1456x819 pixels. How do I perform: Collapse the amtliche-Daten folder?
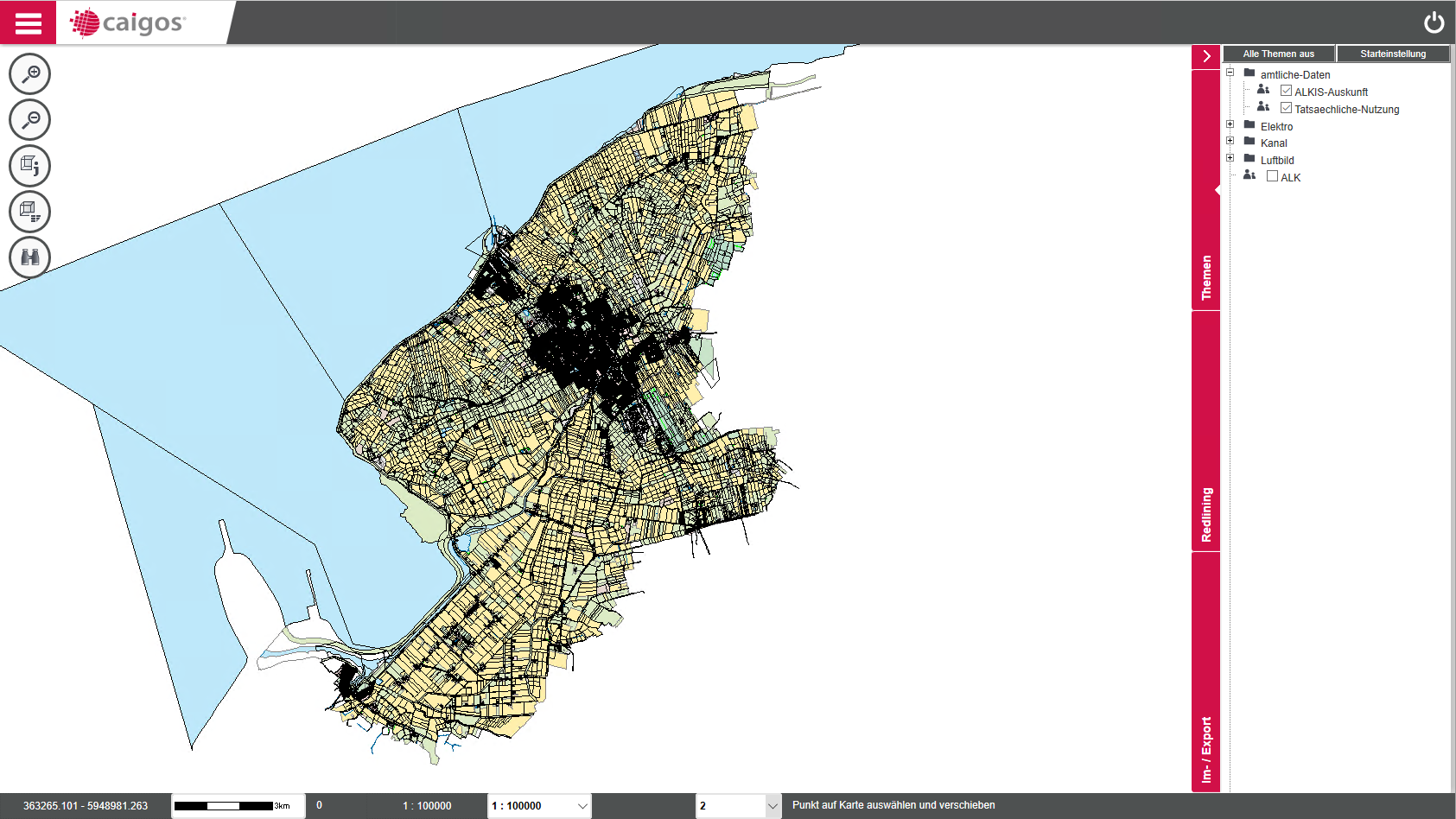point(1230,73)
